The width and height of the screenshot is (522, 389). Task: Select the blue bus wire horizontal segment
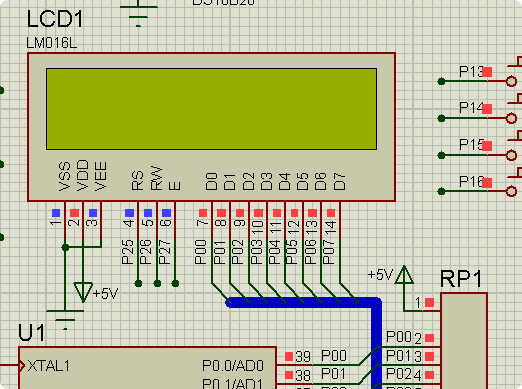coord(303,302)
